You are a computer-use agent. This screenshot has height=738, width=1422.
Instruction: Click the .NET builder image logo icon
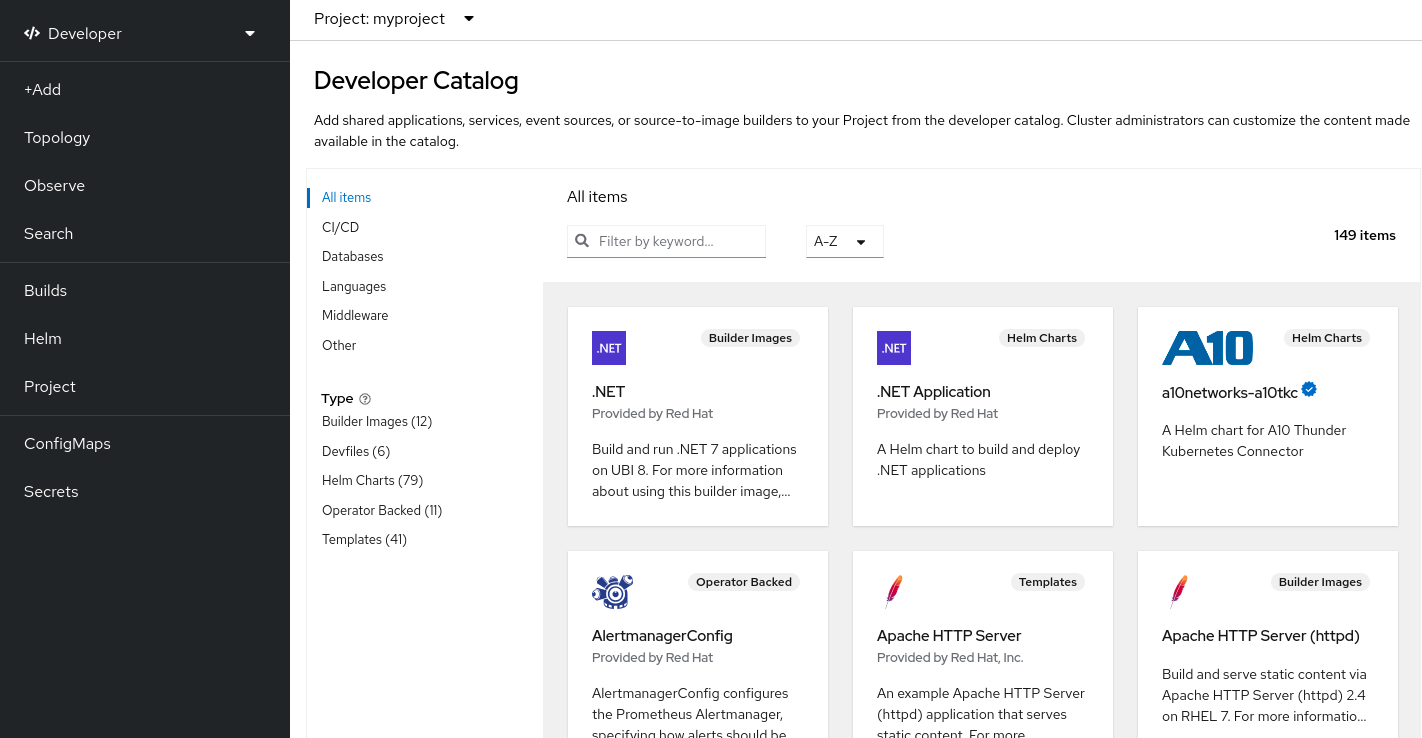609,348
